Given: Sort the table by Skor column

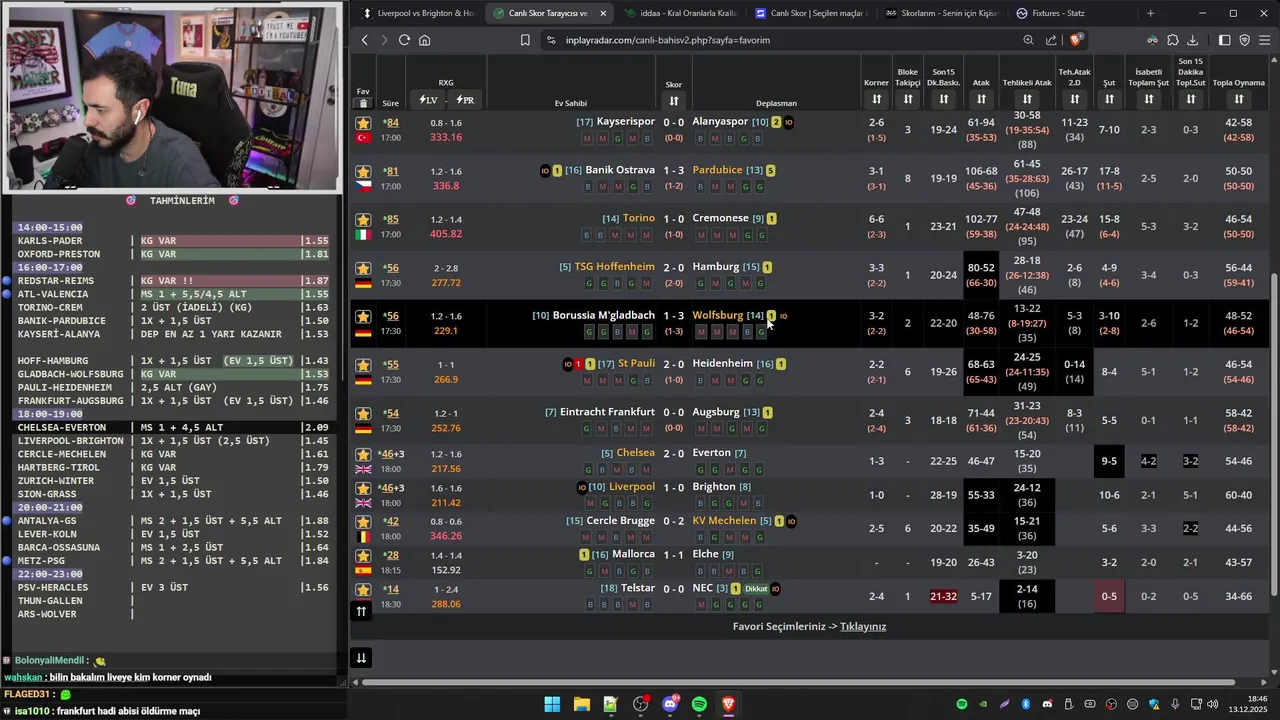Looking at the screenshot, I should [x=674, y=101].
